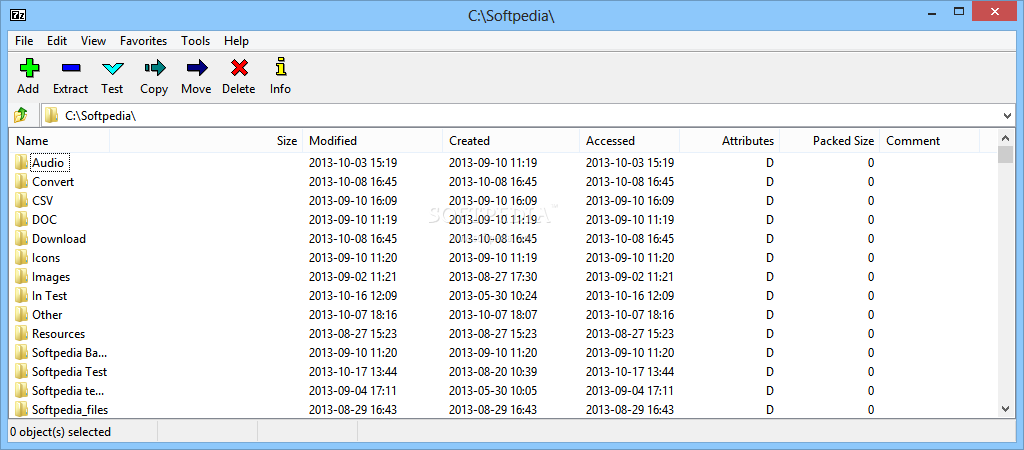Click the '0 object(s) selected' status text

click(x=61, y=432)
